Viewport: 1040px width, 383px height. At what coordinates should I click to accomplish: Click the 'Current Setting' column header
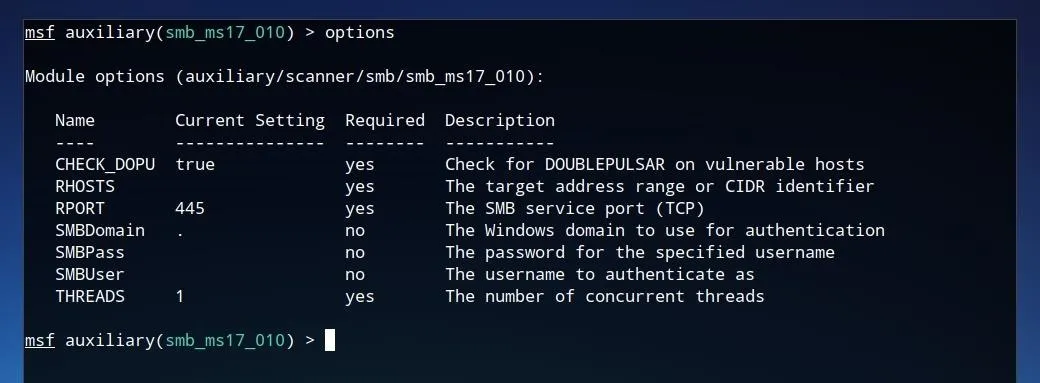coord(250,121)
